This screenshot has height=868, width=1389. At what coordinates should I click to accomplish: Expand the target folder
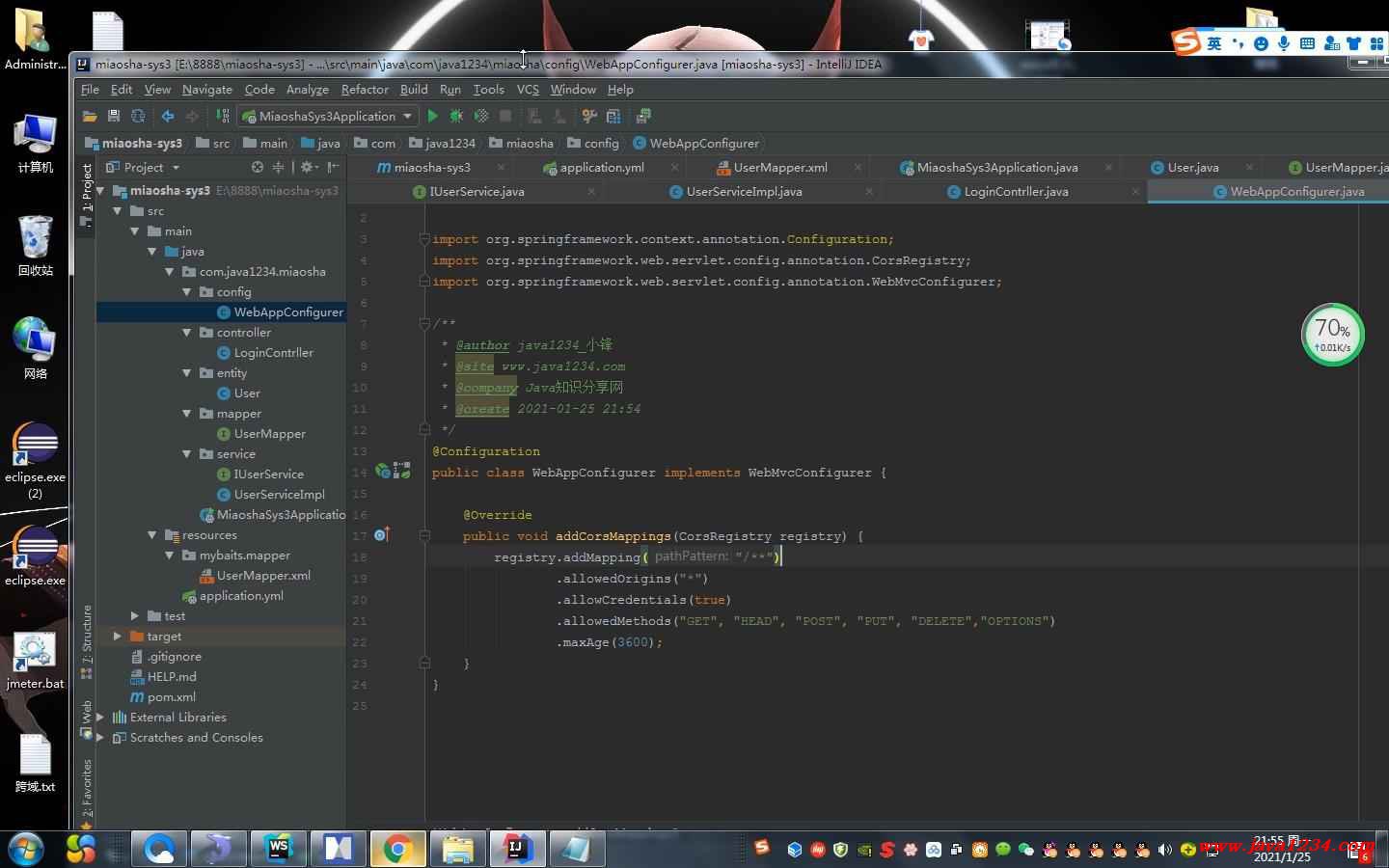[118, 636]
